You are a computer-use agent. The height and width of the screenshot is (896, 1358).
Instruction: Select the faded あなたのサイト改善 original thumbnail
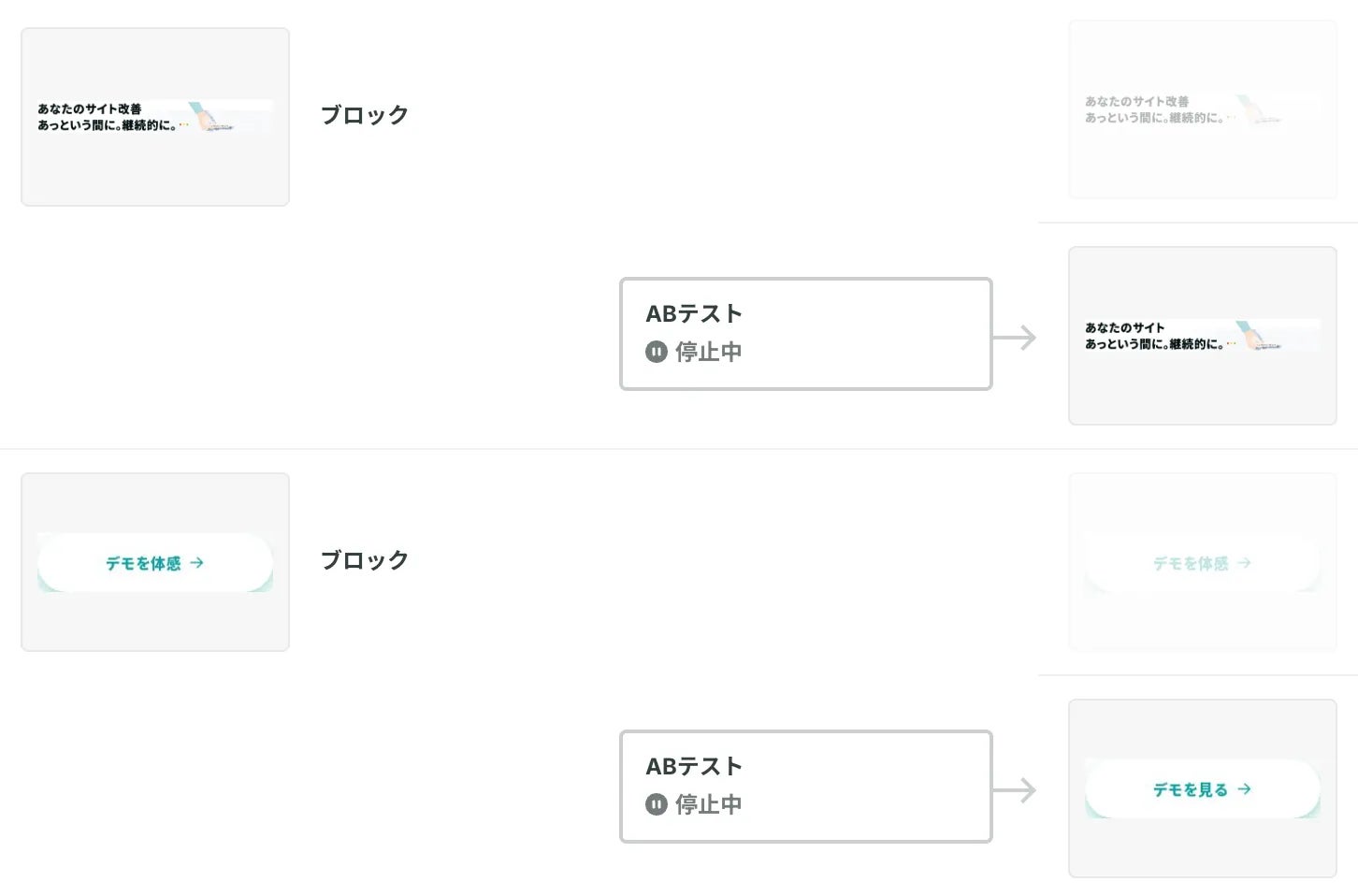click(x=1202, y=109)
